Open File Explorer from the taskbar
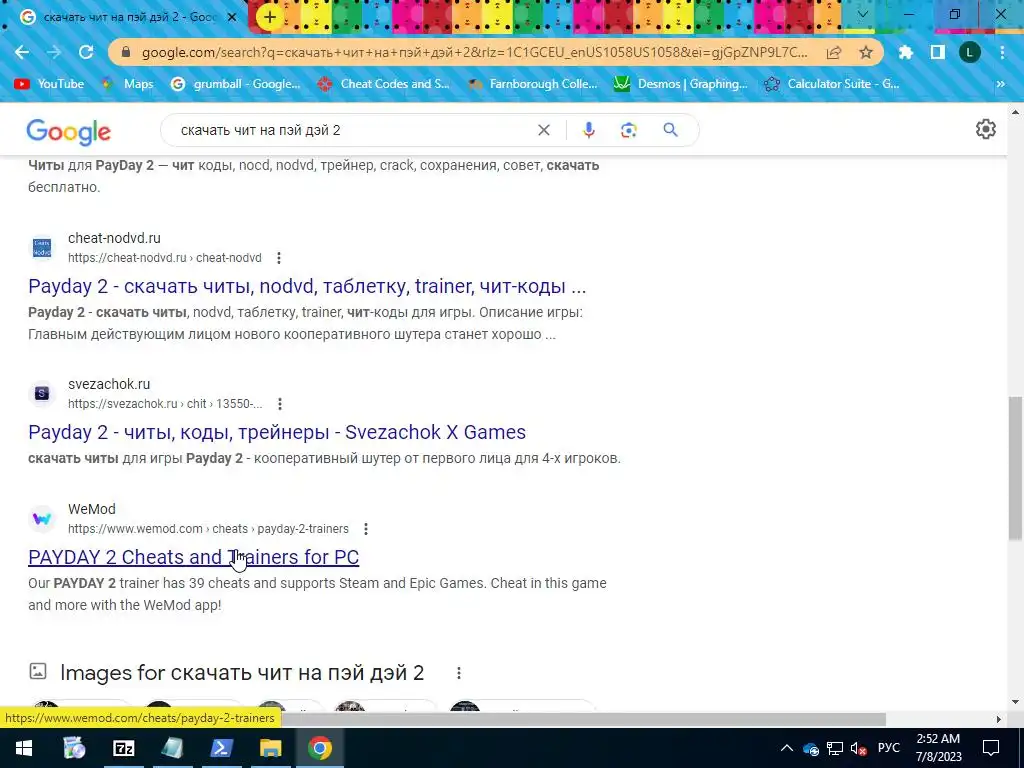This screenshot has width=1024, height=768. tap(270, 748)
